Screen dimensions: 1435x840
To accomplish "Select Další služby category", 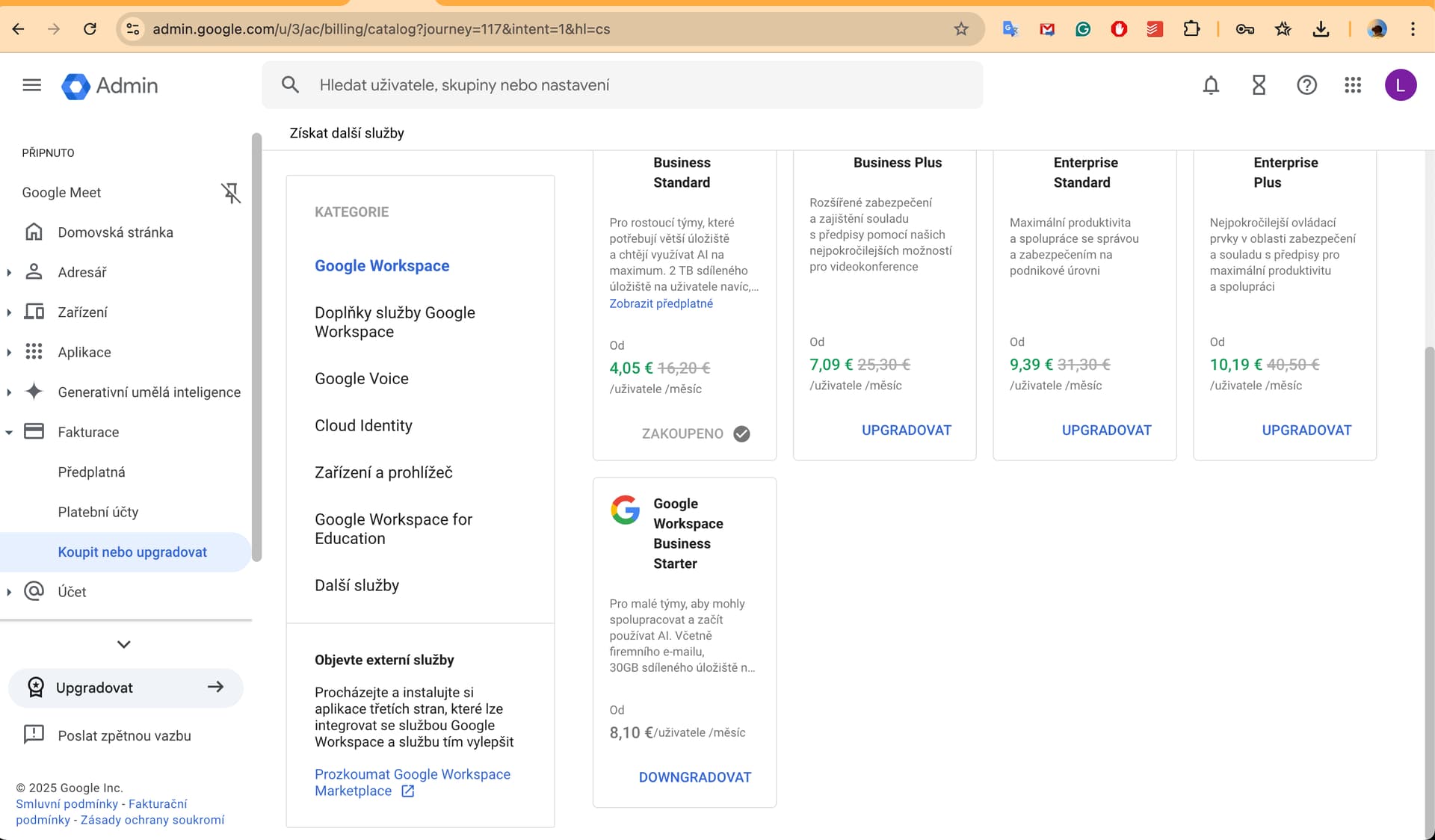I will 357,586.
